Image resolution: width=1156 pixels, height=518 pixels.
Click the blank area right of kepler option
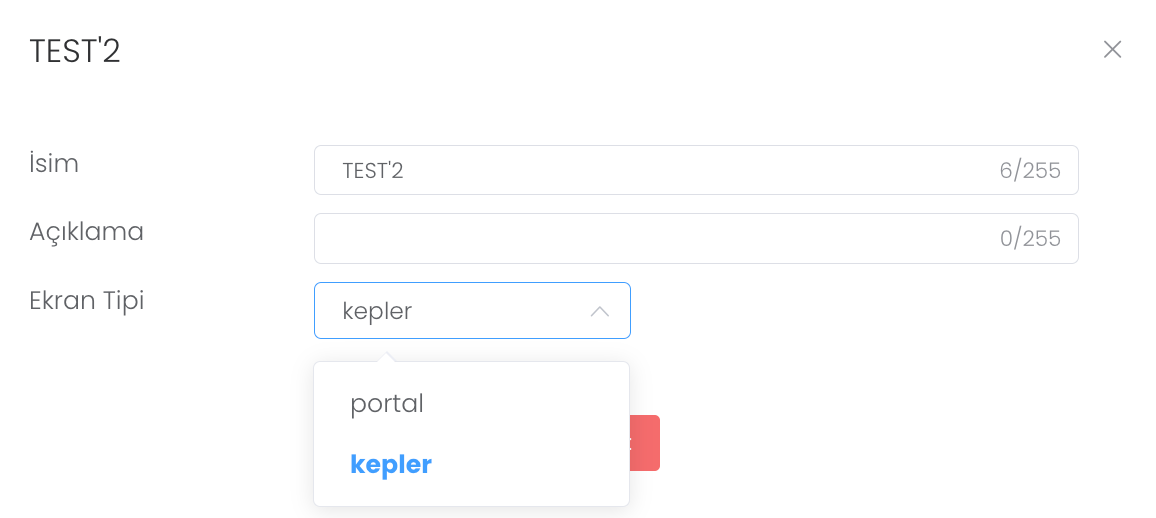point(530,465)
